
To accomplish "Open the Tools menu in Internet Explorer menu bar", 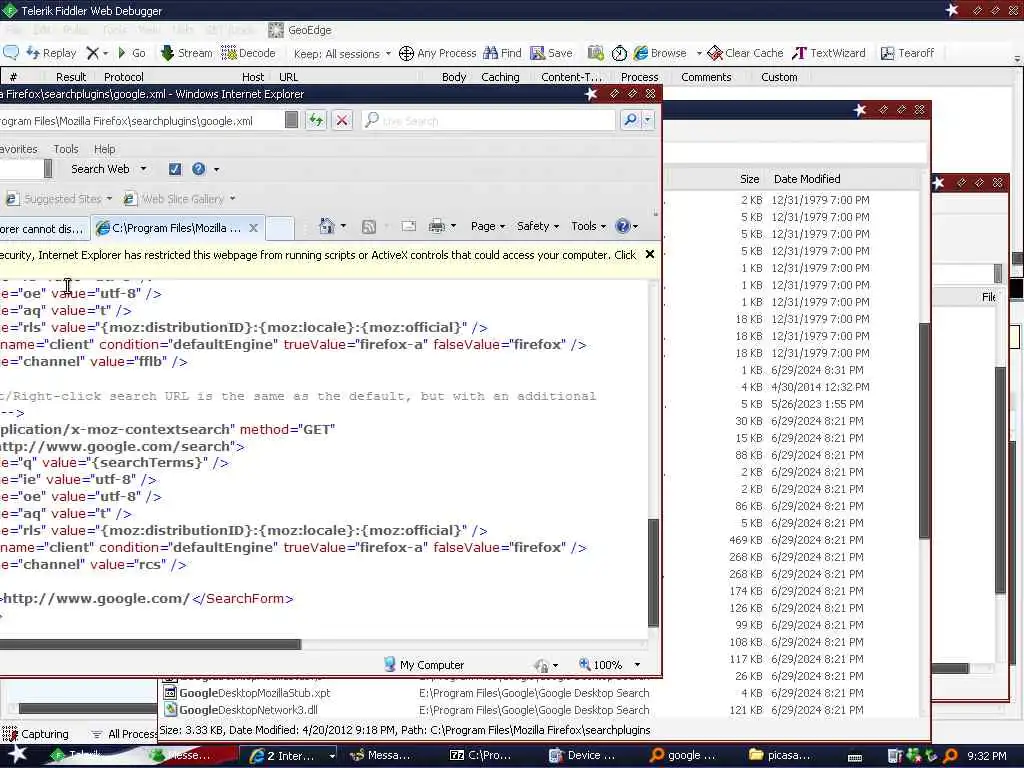I will [65, 149].
